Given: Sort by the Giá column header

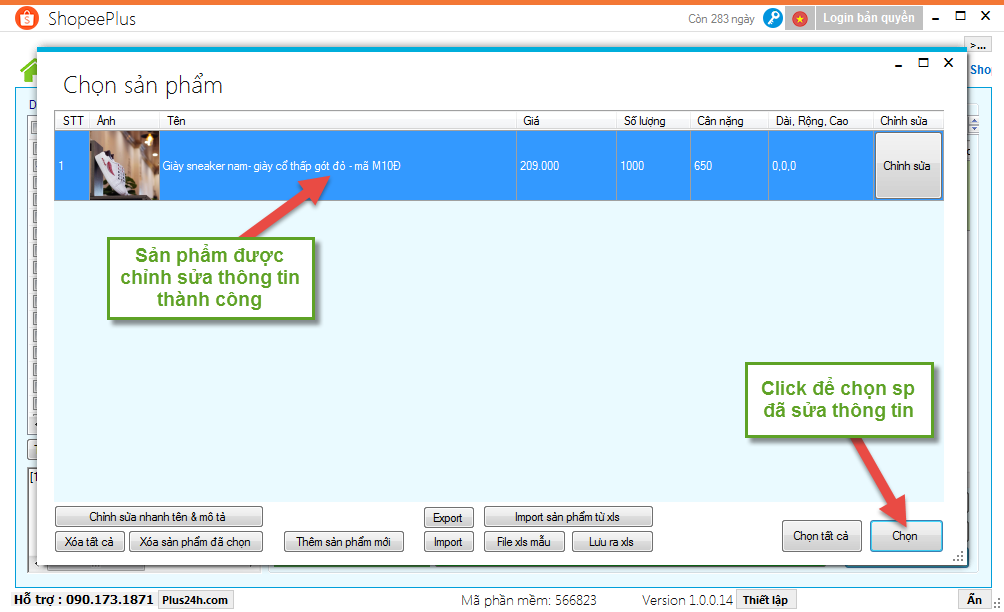Looking at the screenshot, I should click(565, 121).
